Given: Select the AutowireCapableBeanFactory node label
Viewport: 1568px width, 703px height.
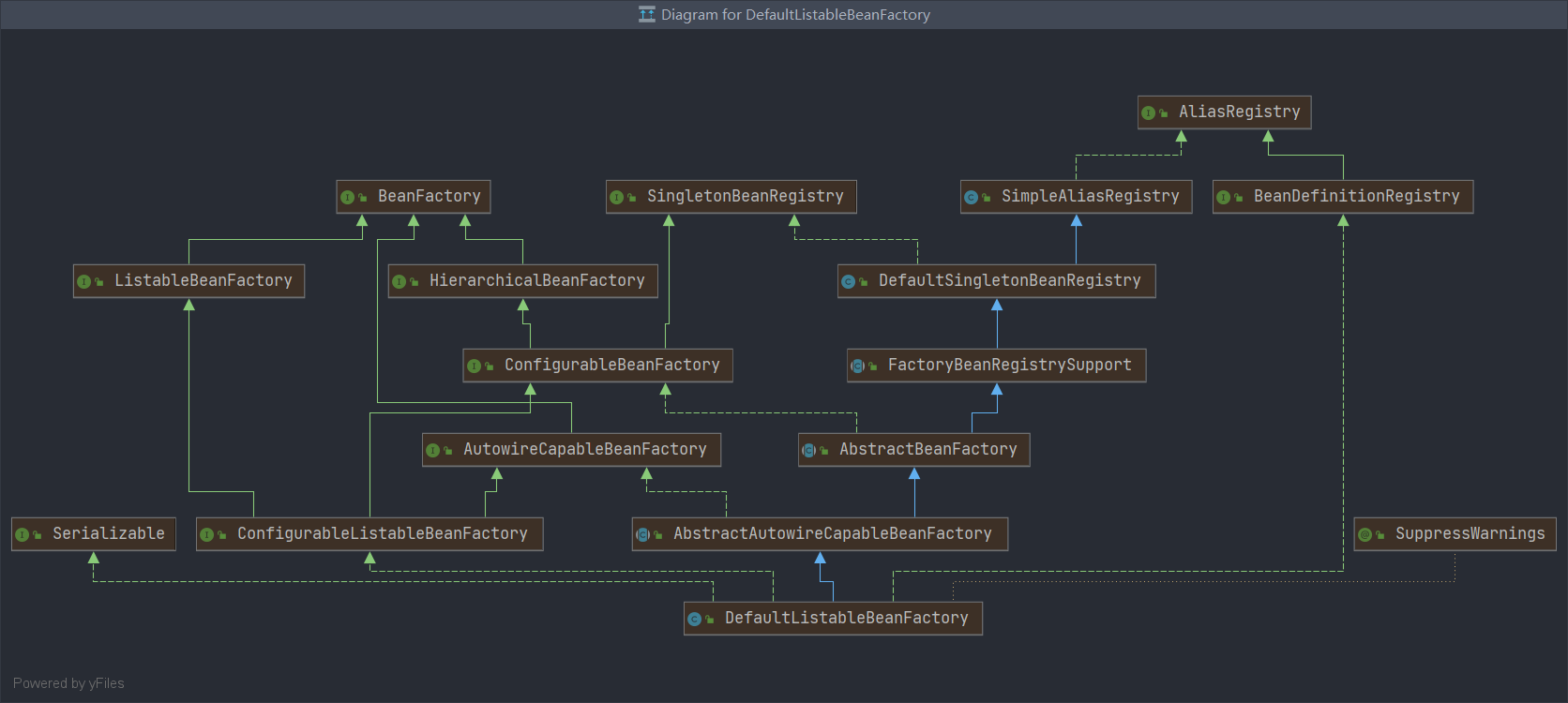Looking at the screenshot, I should click(584, 449).
